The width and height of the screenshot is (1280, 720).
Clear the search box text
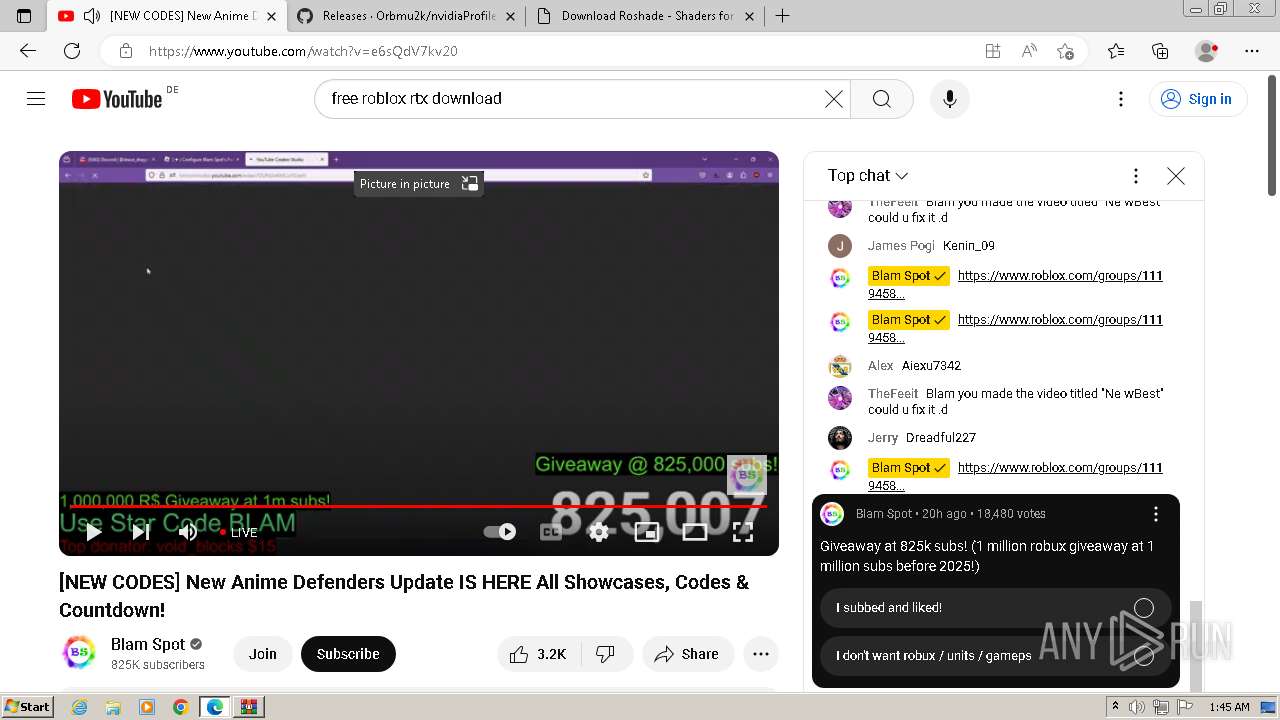pyautogui.click(x=833, y=98)
